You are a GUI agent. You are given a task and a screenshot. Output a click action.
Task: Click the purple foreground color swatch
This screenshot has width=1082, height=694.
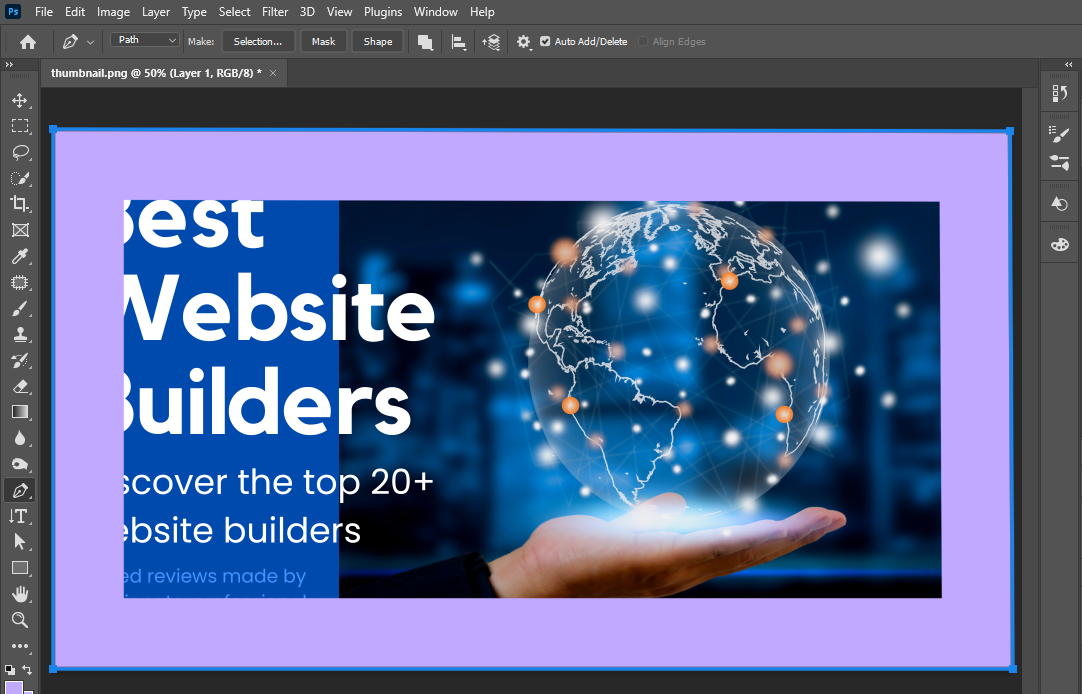click(13, 688)
